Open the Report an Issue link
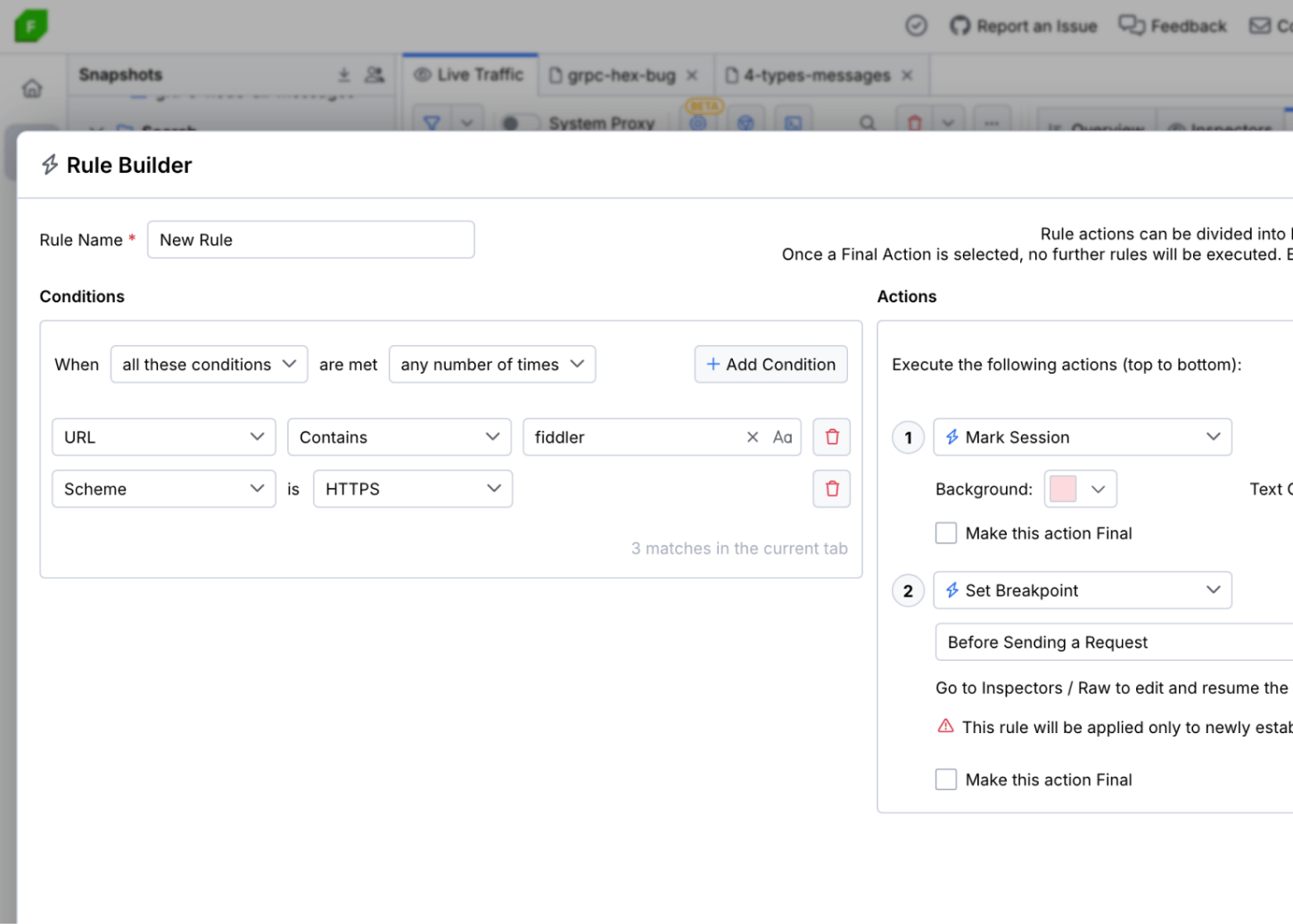Screen dimensions: 1293x924 [1023, 26]
